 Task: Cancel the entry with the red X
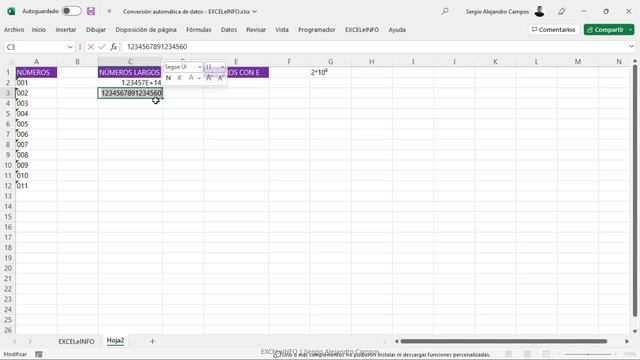click(x=91, y=47)
